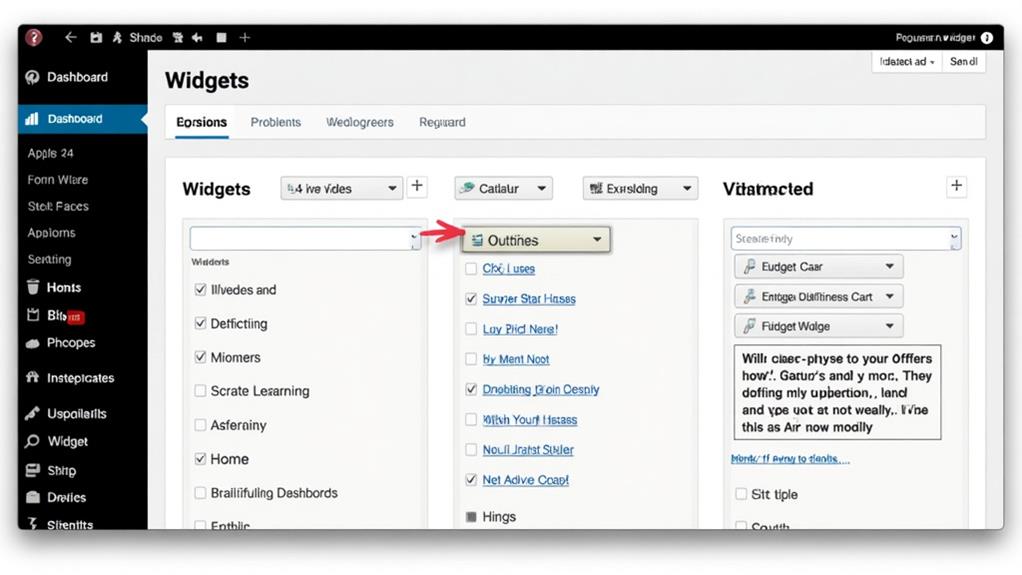Check the Asferniny checkbox
The width and height of the screenshot is (1022, 575).
pyautogui.click(x=200, y=425)
